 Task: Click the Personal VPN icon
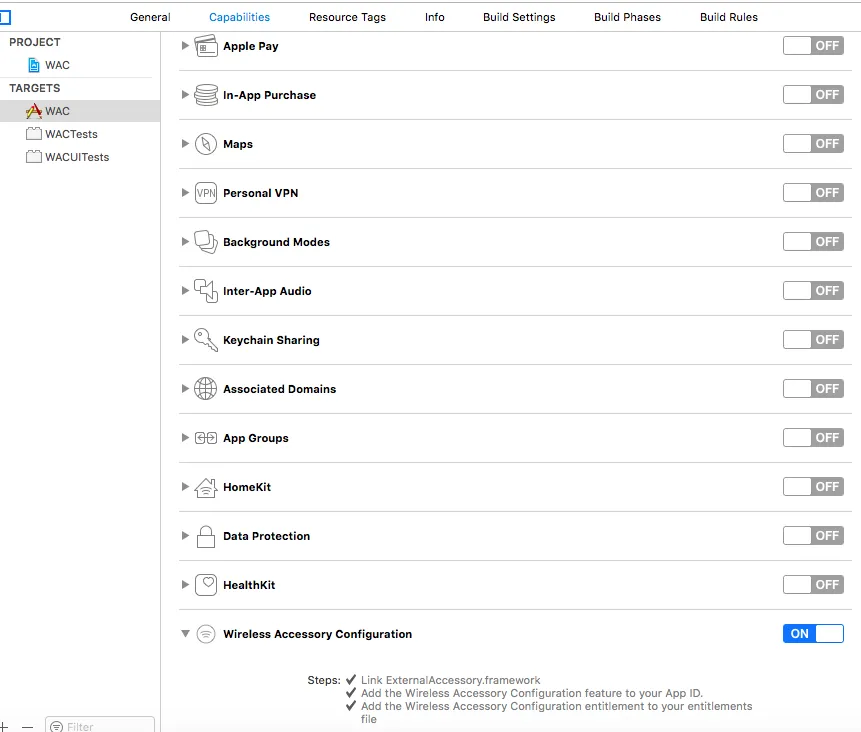tap(206, 193)
